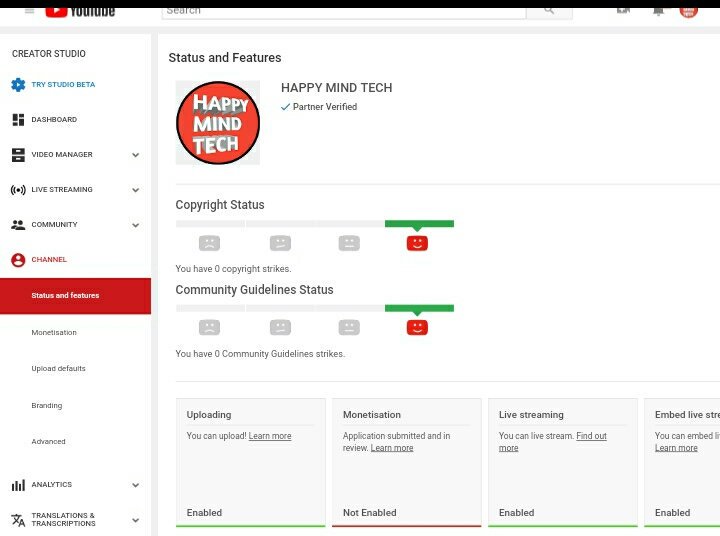Click the notifications bell icon
720x536 pixels.
point(658,11)
